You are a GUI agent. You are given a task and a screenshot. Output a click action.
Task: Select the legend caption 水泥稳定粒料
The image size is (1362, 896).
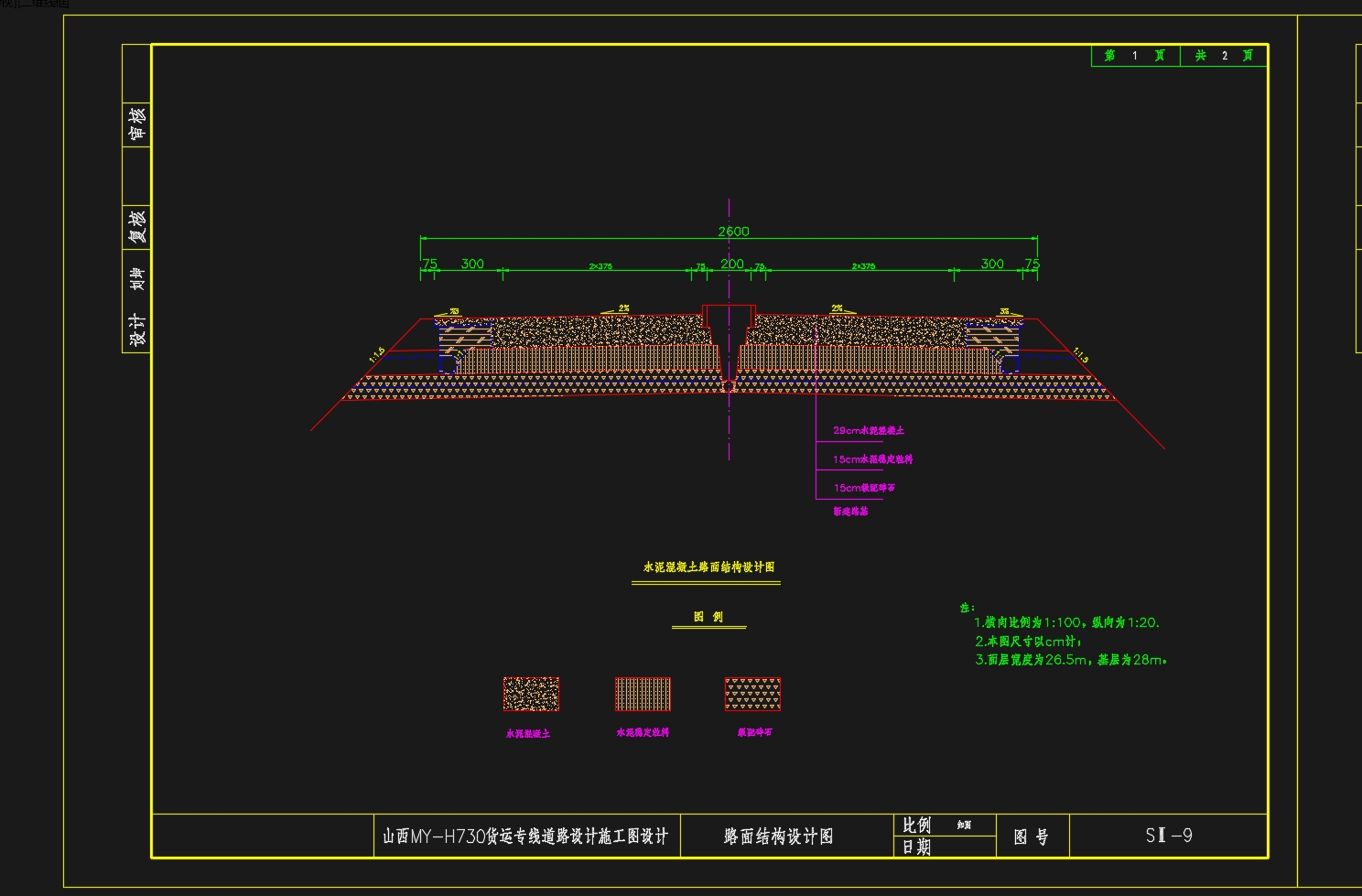tap(643, 732)
